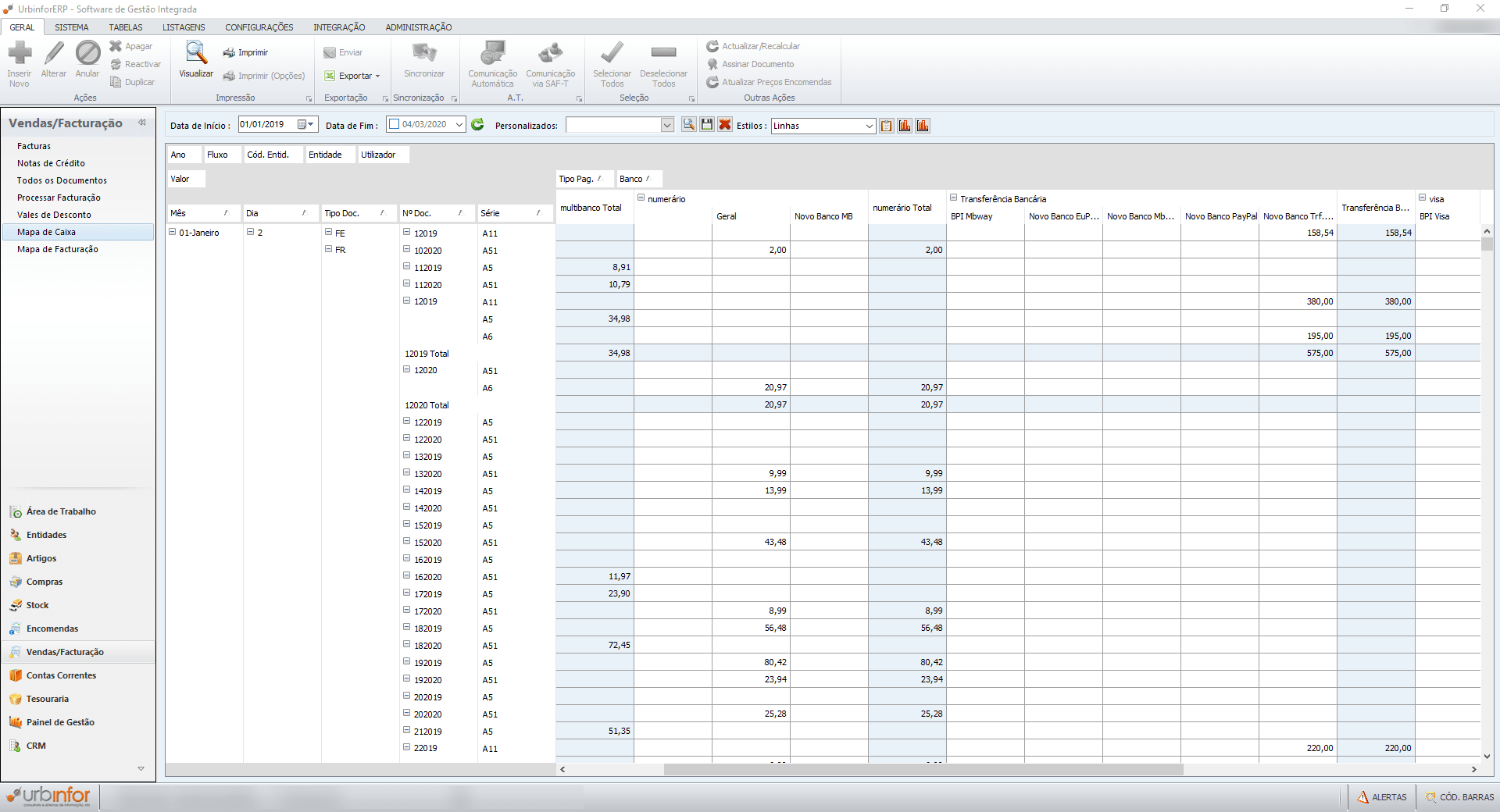Click the red X delete personalizado icon
Screen dimensions: 1500x812
725,125
